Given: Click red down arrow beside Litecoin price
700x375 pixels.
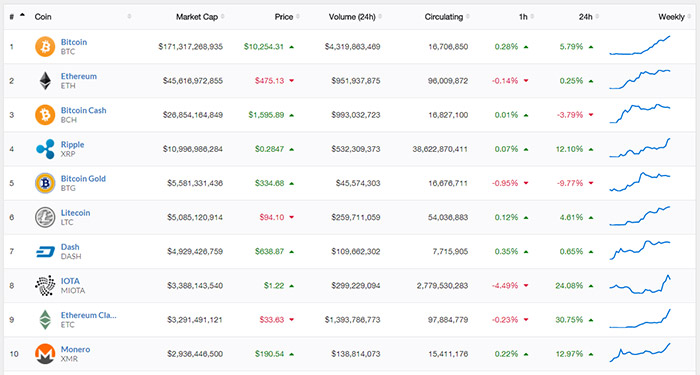Looking at the screenshot, I should (x=292, y=217).
